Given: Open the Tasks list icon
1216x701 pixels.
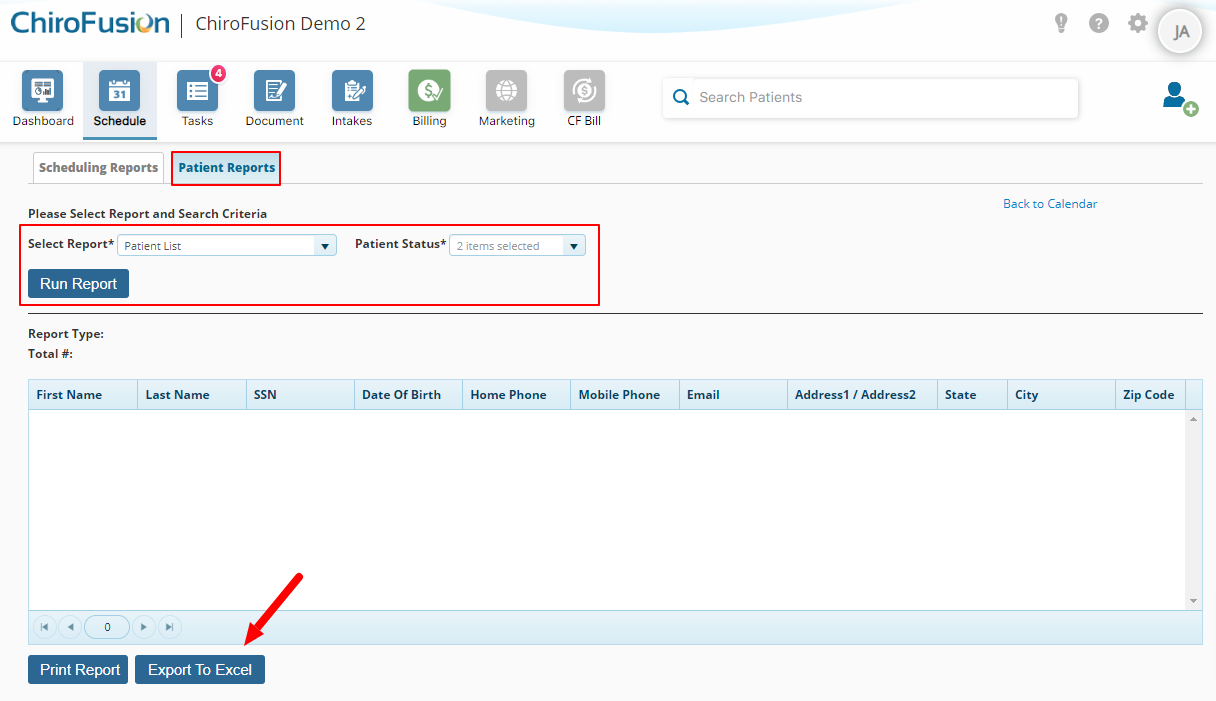Looking at the screenshot, I should click(197, 91).
